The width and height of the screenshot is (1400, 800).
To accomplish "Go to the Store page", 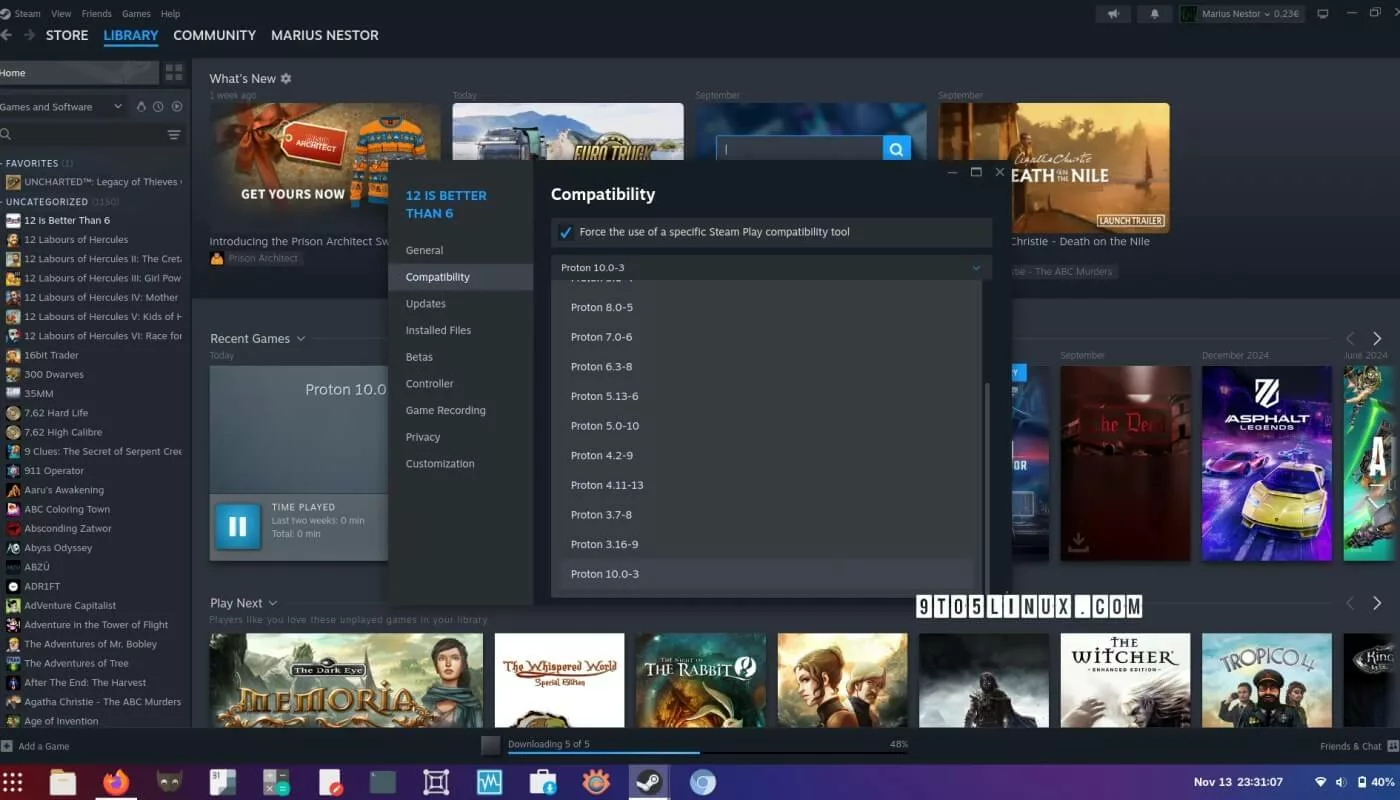I will click(67, 35).
